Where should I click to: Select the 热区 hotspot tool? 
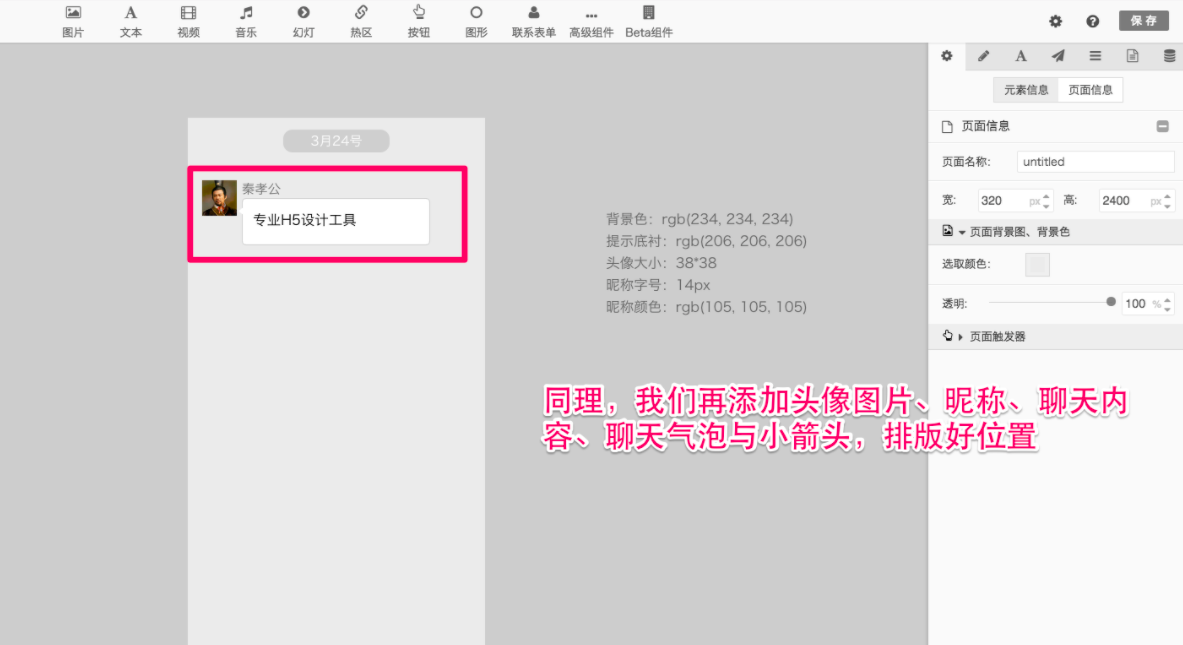(361, 21)
